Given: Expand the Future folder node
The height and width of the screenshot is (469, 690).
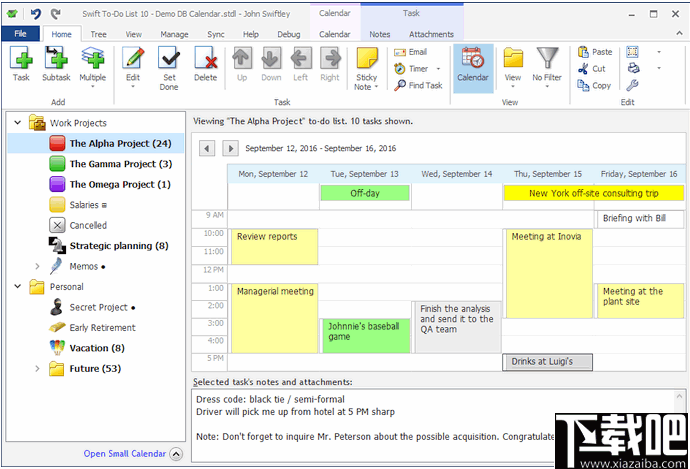Looking at the screenshot, I should tap(37, 369).
